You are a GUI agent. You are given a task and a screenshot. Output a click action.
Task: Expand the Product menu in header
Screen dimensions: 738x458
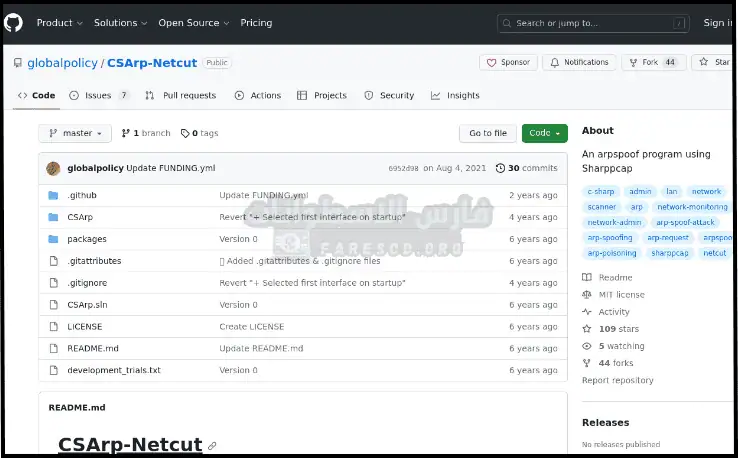(59, 22)
